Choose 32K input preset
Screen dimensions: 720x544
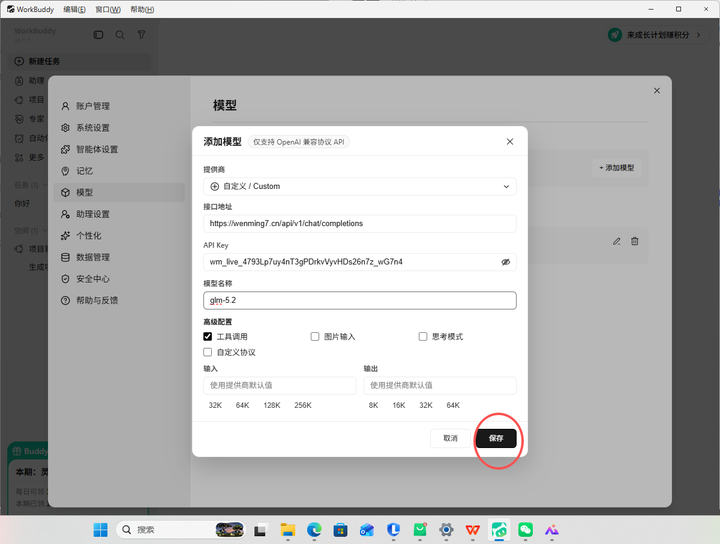click(215, 405)
